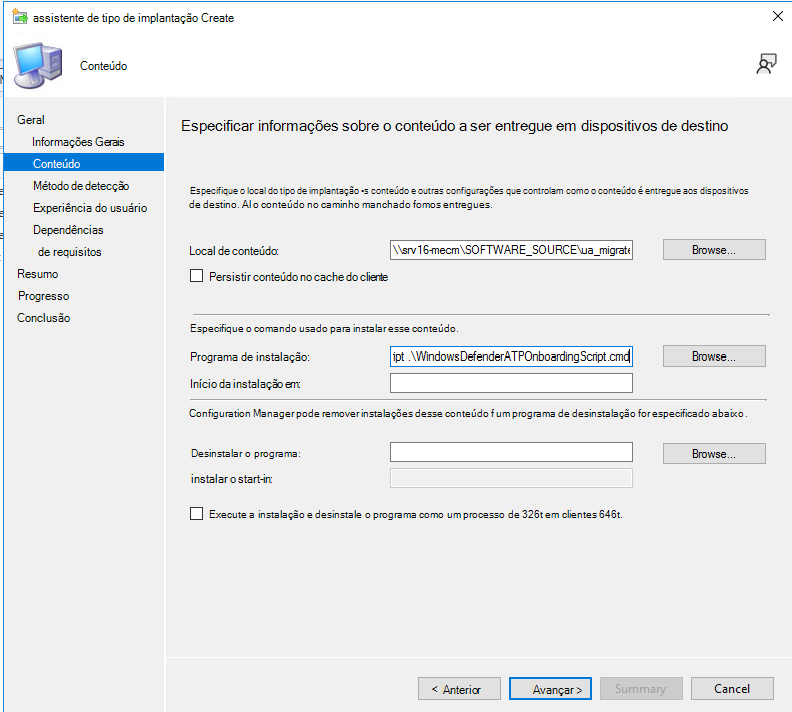This screenshot has height=712, width=792.
Task: Click the Anterior button
Action: point(459,689)
